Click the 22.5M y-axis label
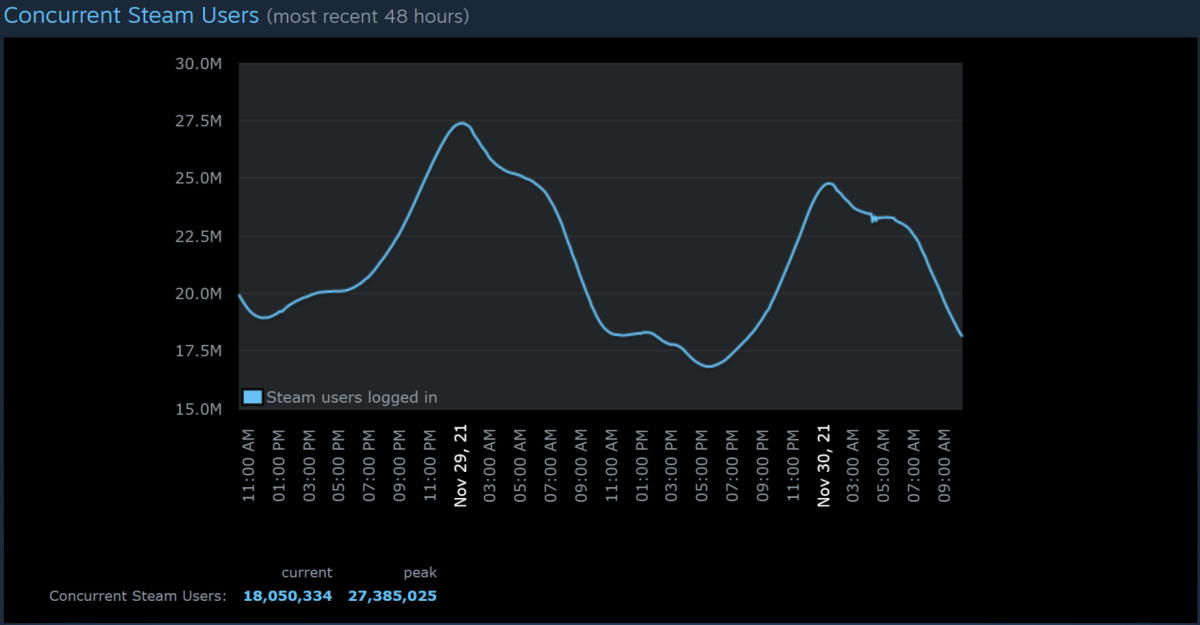1200x625 pixels. (197, 236)
